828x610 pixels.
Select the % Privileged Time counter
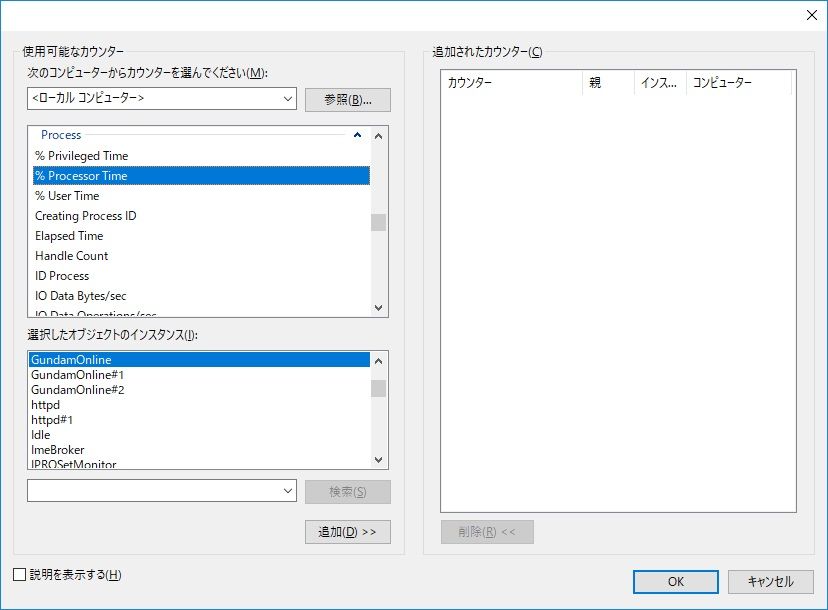click(82, 156)
